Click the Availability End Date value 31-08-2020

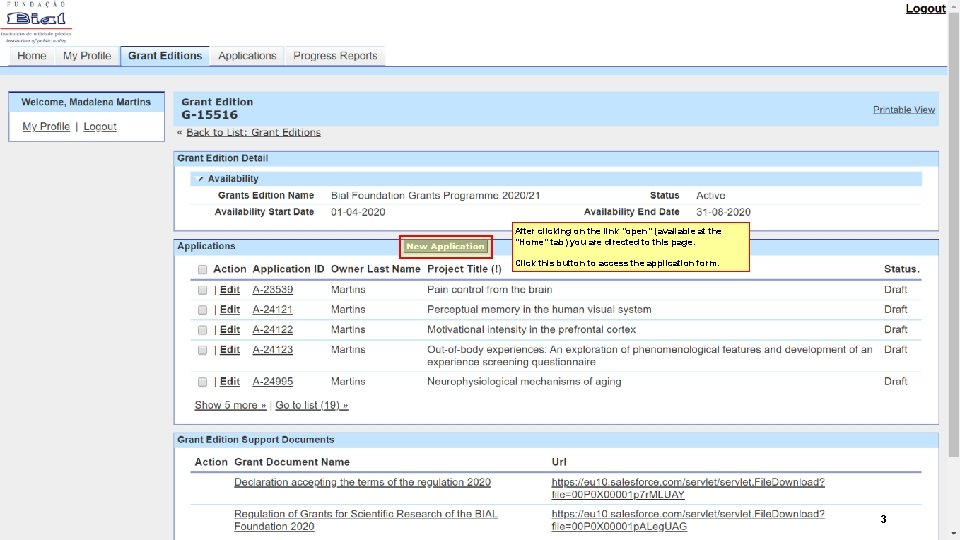723,212
